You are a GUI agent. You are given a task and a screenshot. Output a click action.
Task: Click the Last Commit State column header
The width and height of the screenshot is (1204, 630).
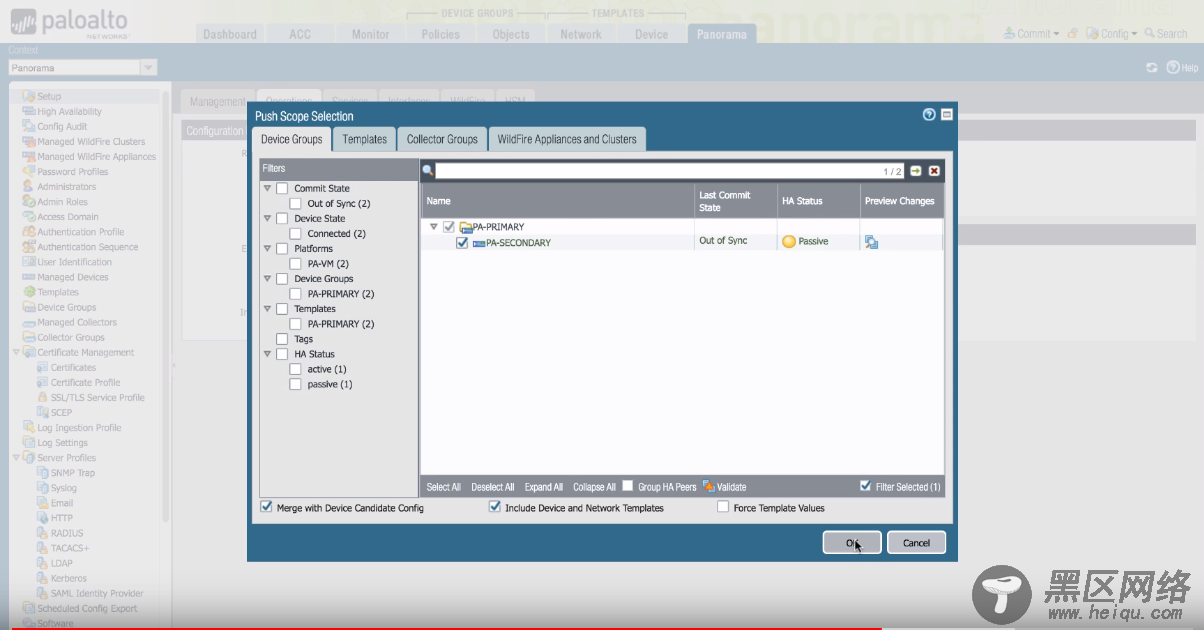735,201
